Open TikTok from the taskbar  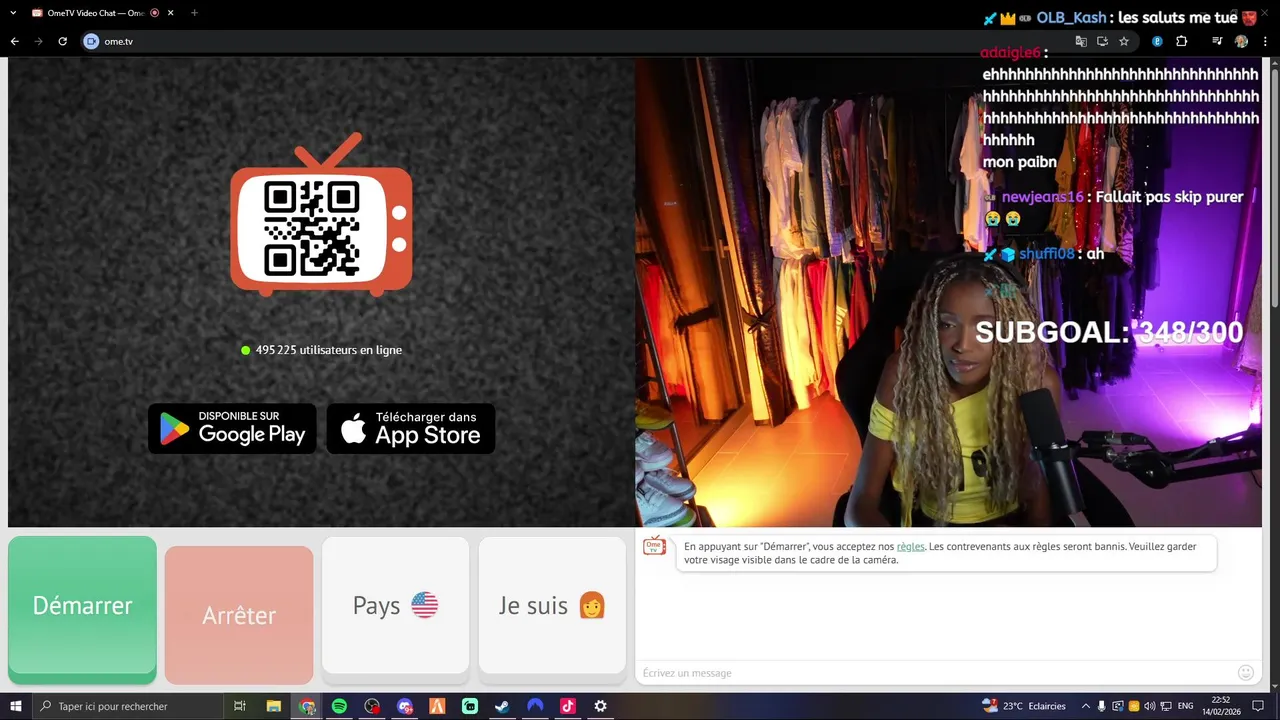(568, 706)
